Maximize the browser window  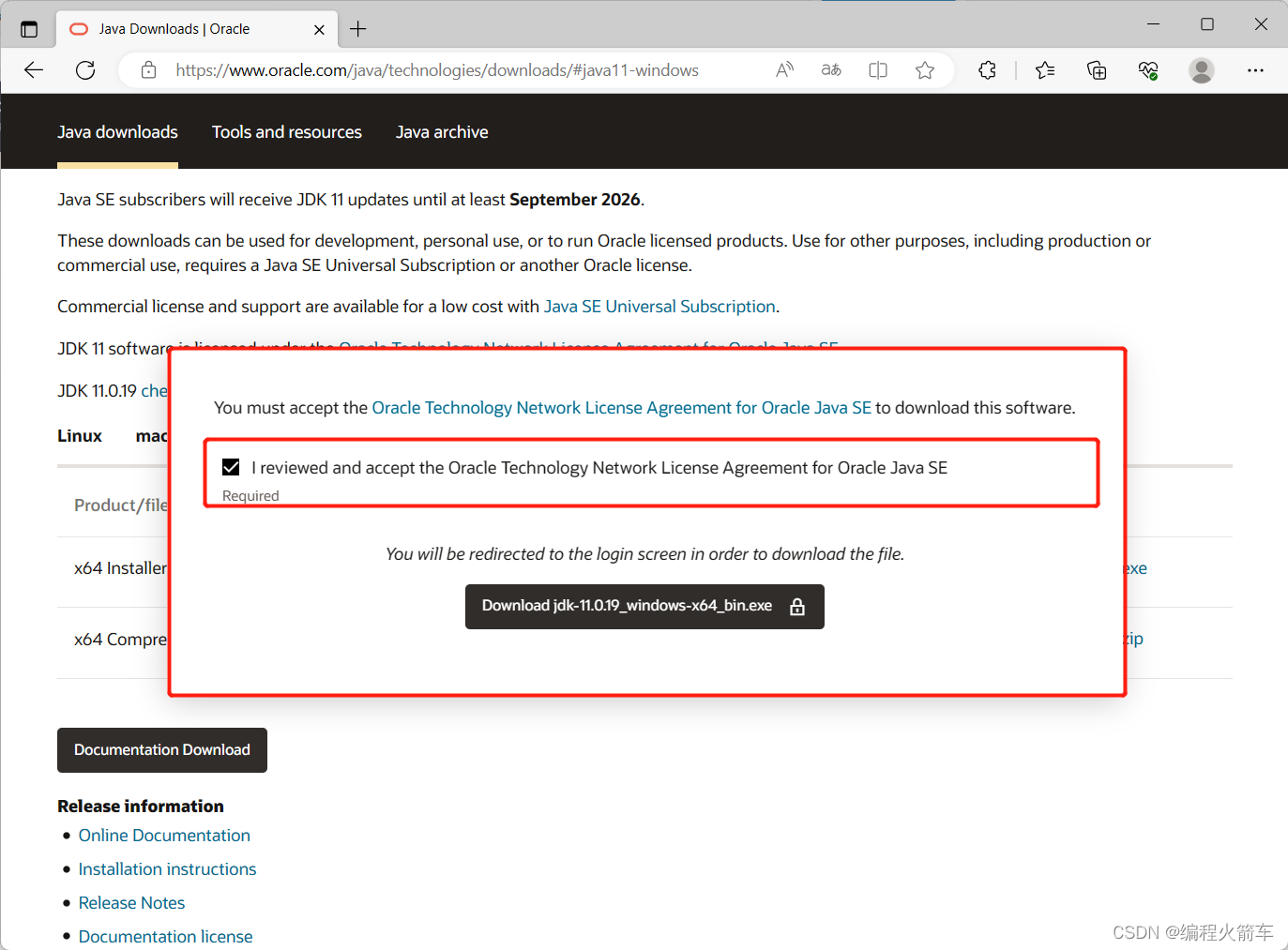[1207, 24]
